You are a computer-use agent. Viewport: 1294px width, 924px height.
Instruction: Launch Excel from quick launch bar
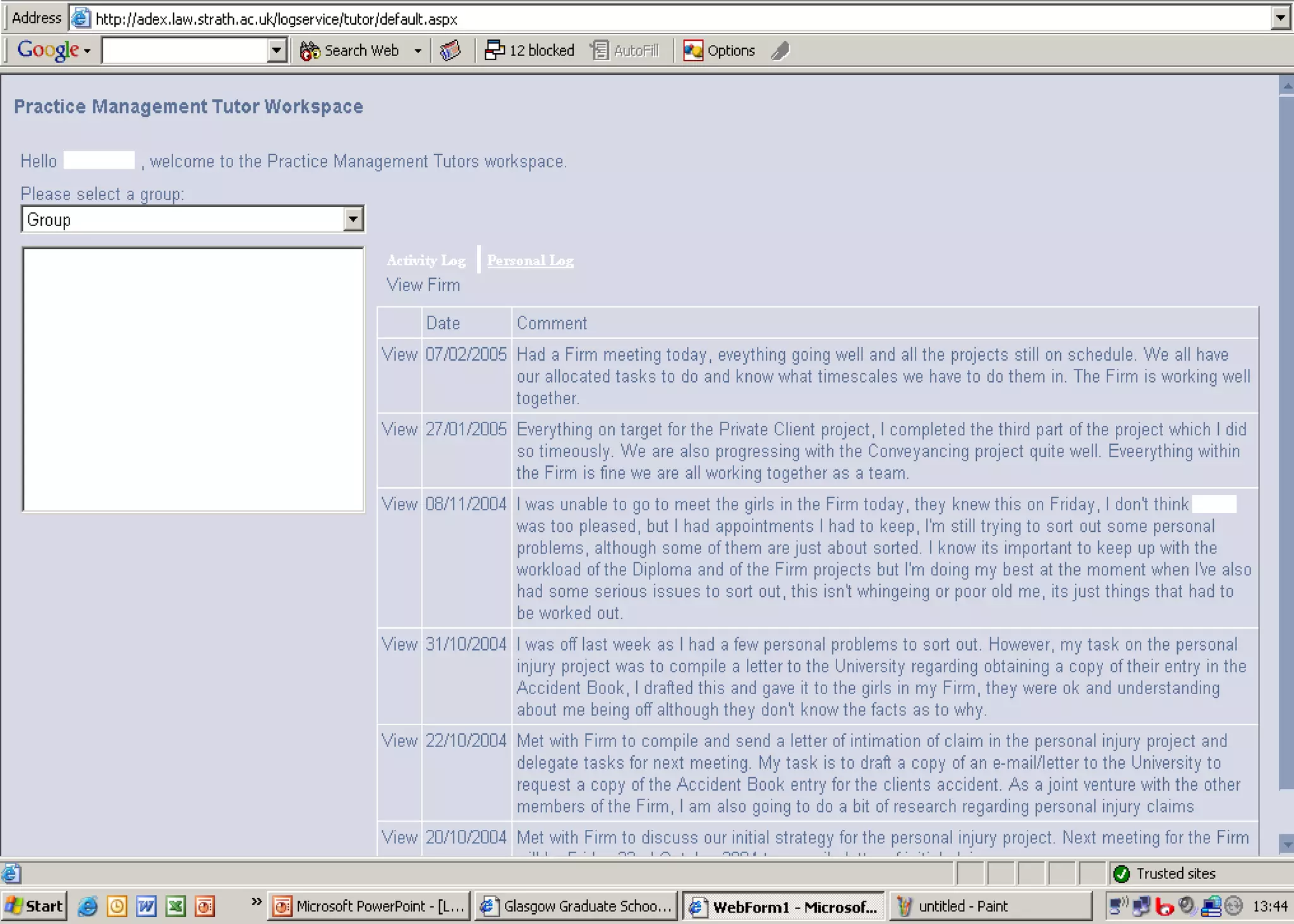pyautogui.click(x=175, y=906)
